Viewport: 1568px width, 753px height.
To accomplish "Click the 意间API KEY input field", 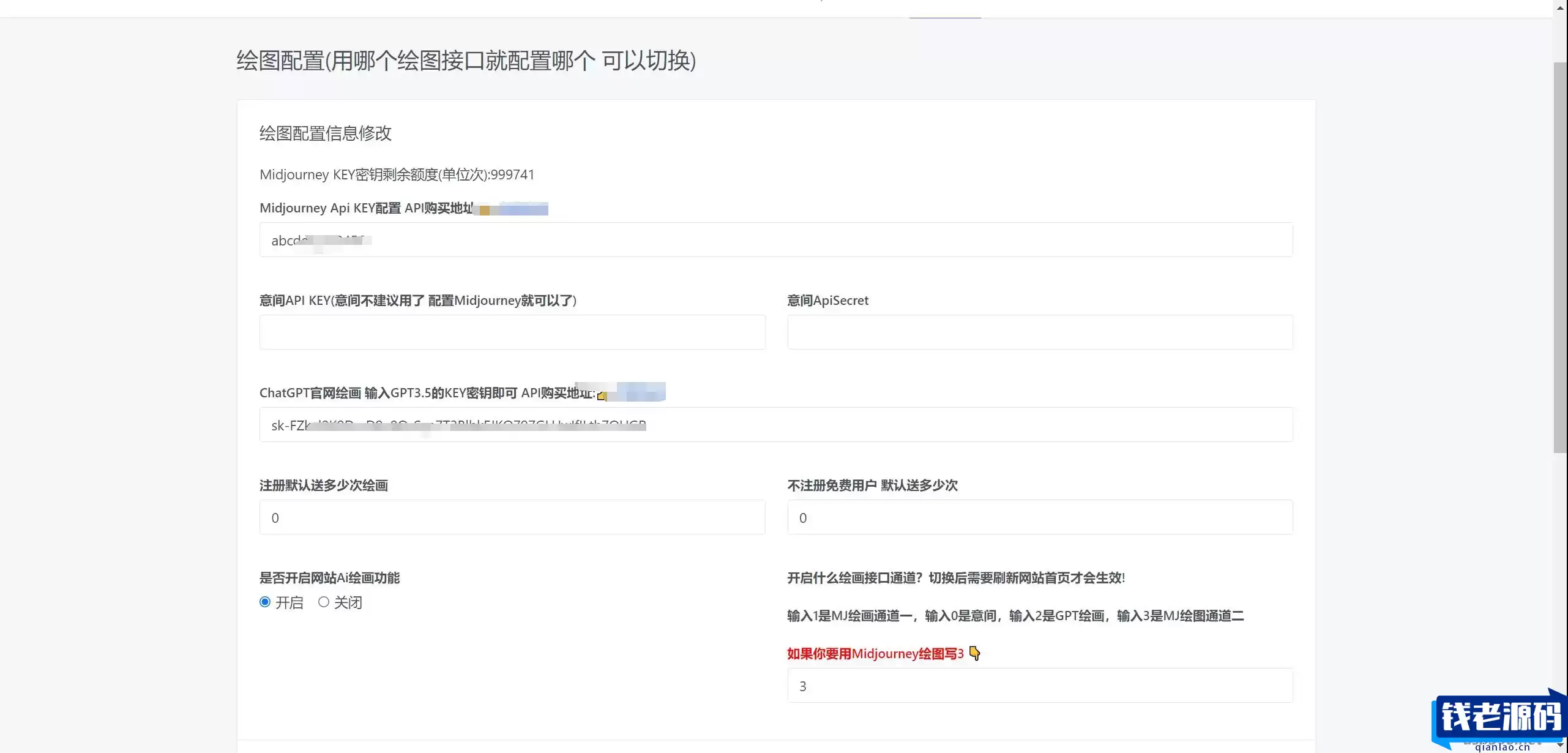I will [x=512, y=332].
